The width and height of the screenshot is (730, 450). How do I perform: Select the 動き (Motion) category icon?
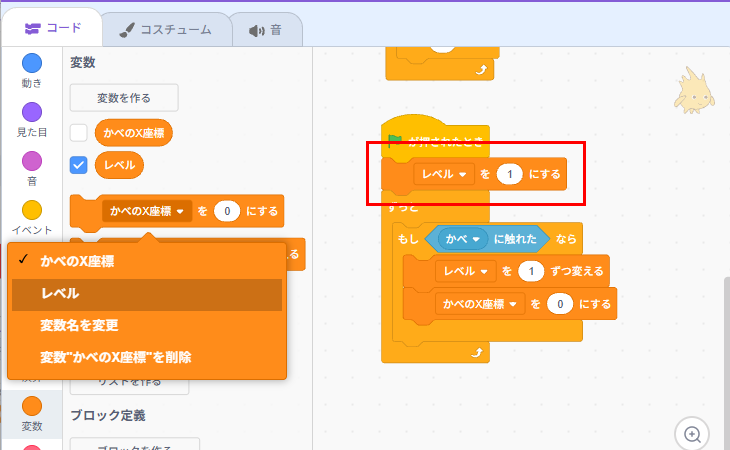click(x=32, y=63)
